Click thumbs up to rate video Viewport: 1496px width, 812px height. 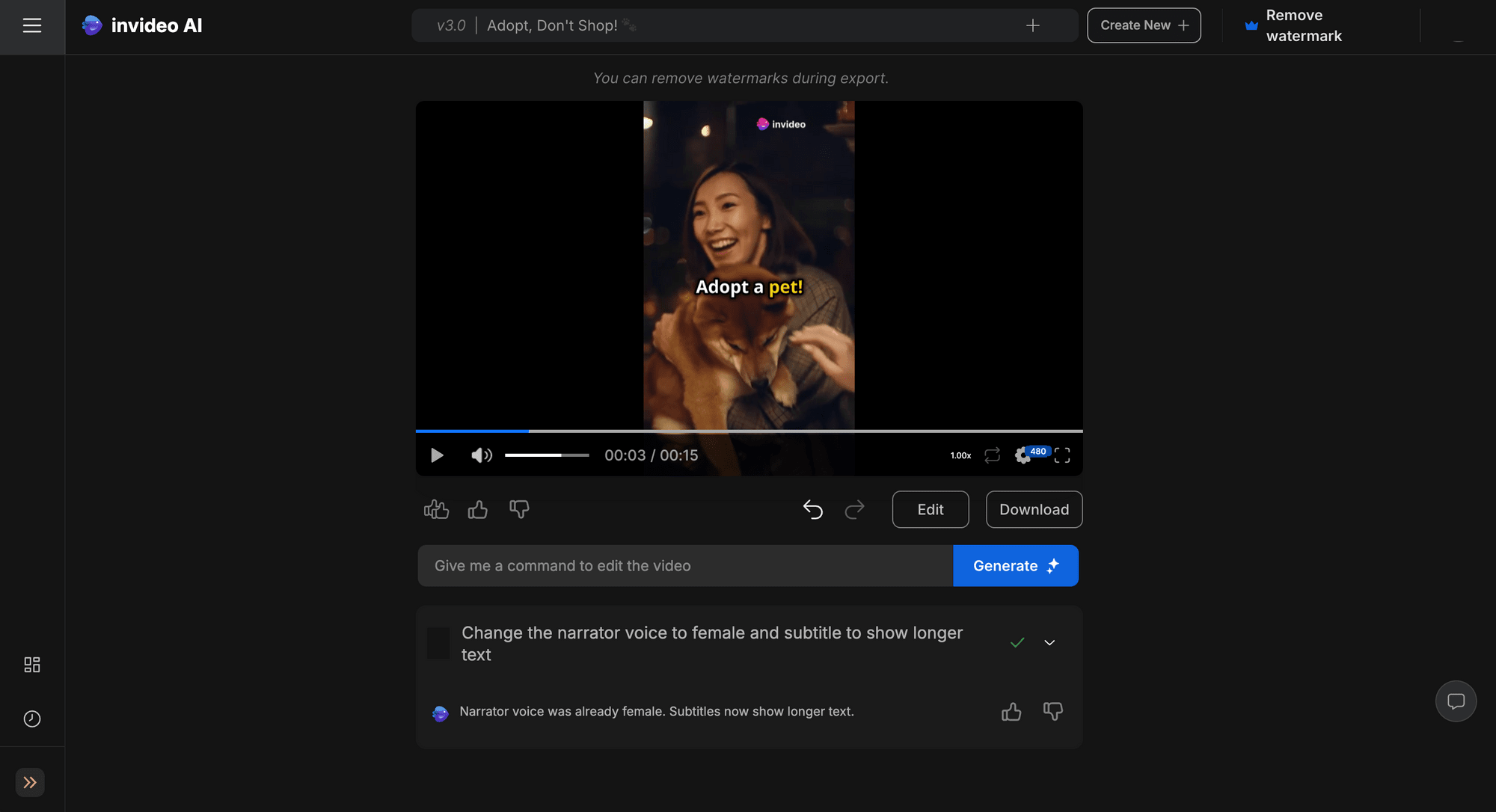(x=477, y=509)
